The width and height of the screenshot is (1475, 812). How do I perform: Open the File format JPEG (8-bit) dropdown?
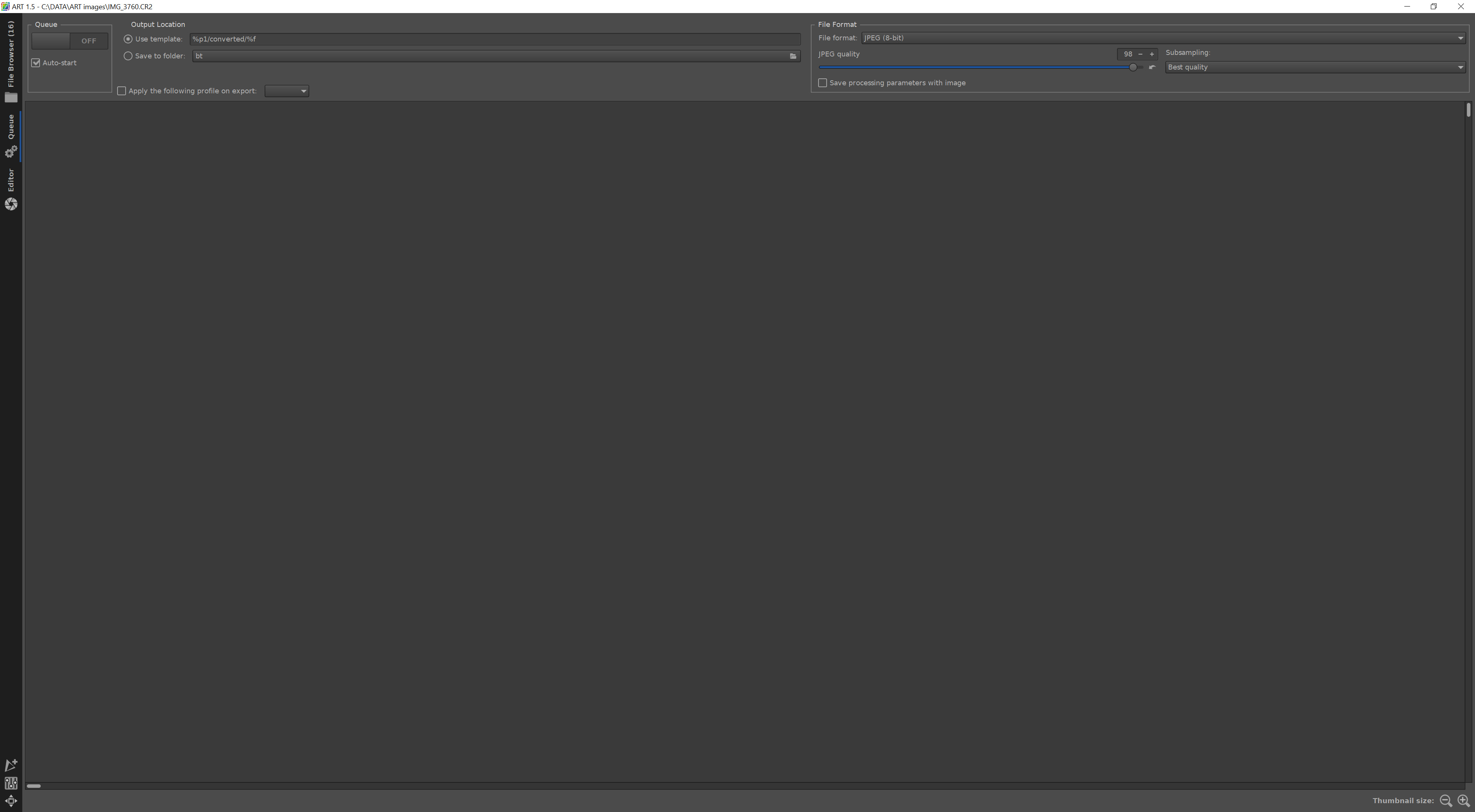(x=1162, y=38)
